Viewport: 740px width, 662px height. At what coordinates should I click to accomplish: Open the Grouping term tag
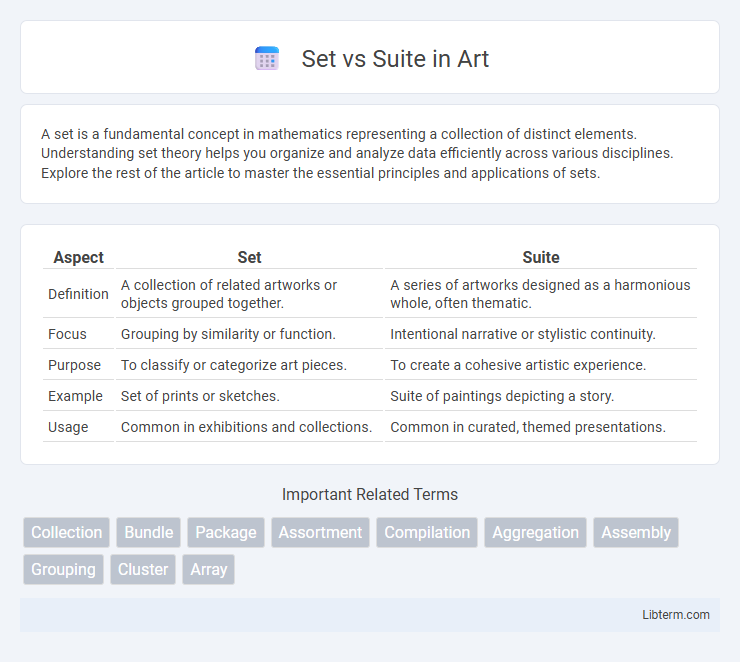pos(63,569)
